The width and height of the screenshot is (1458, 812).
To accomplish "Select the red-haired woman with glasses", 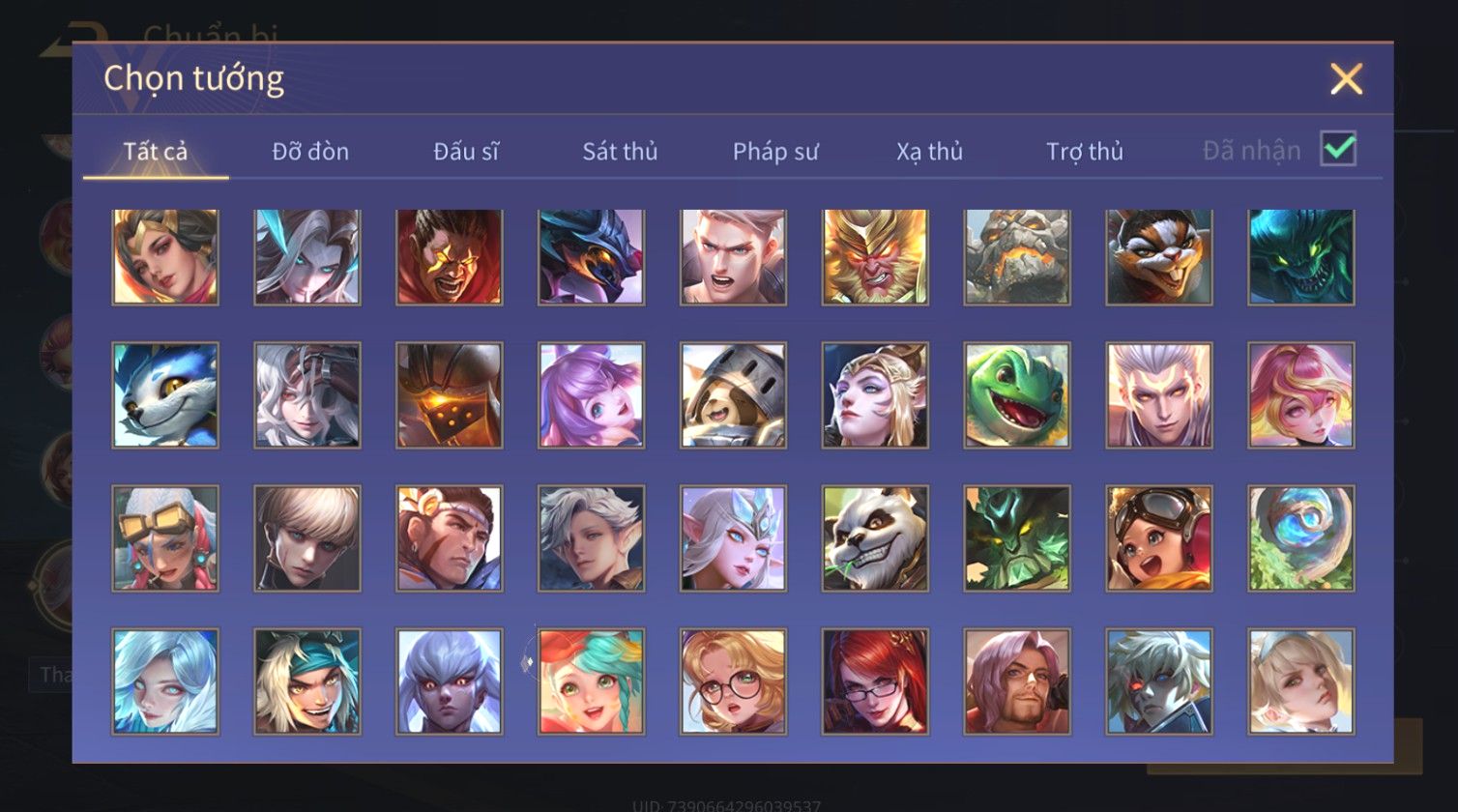I will click(x=875, y=681).
